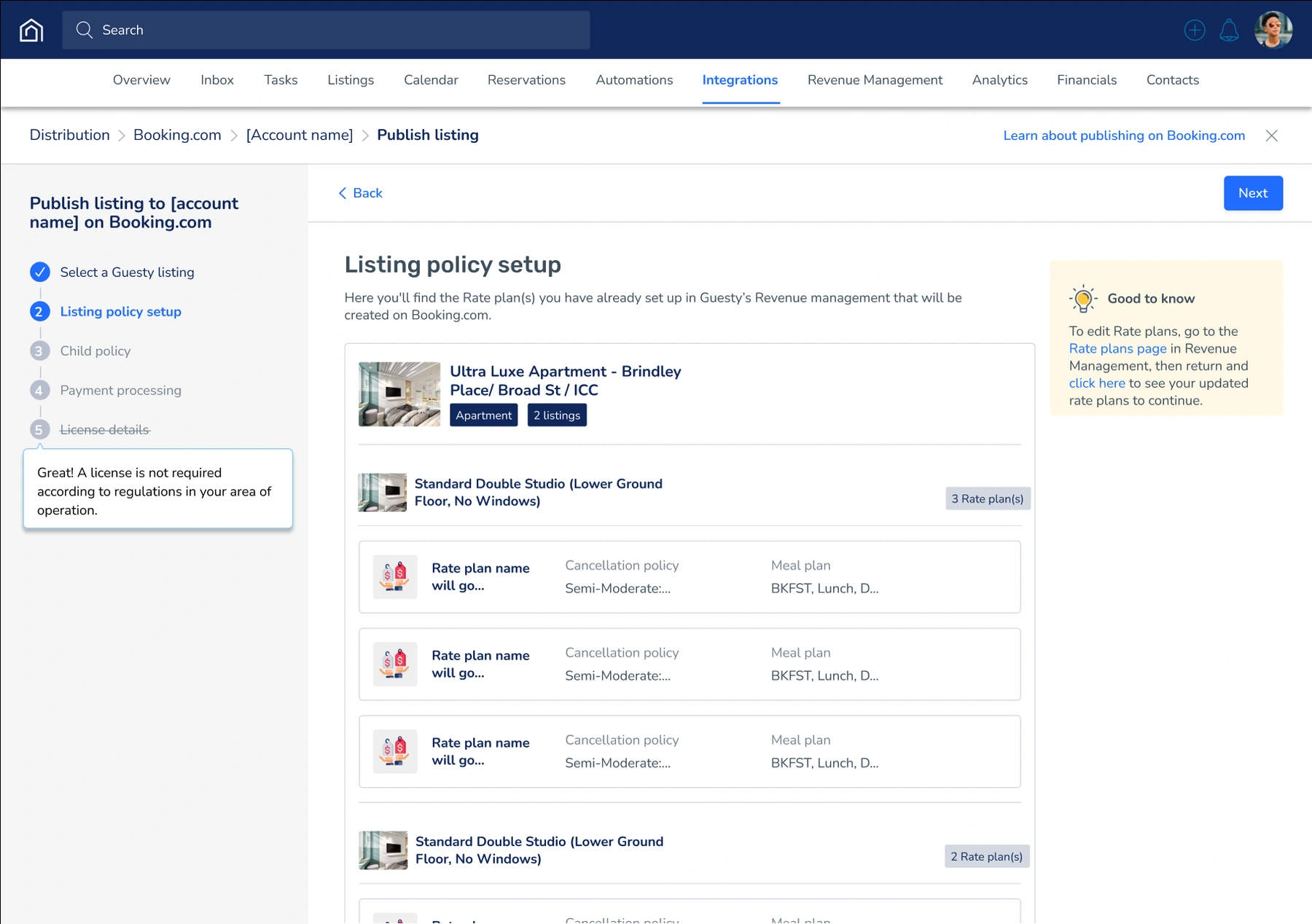Click the 2 Rate plan(s) badge
Image resolution: width=1312 pixels, height=924 pixels.
click(987, 856)
